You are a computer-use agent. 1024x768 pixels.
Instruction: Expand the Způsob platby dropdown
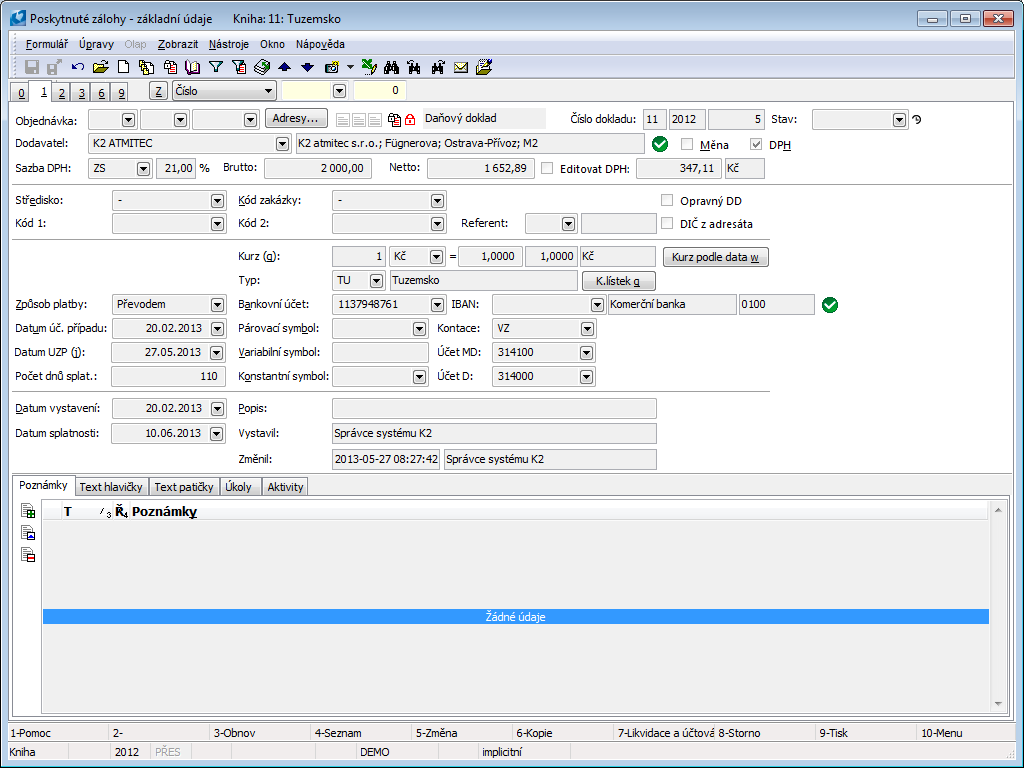(x=218, y=305)
